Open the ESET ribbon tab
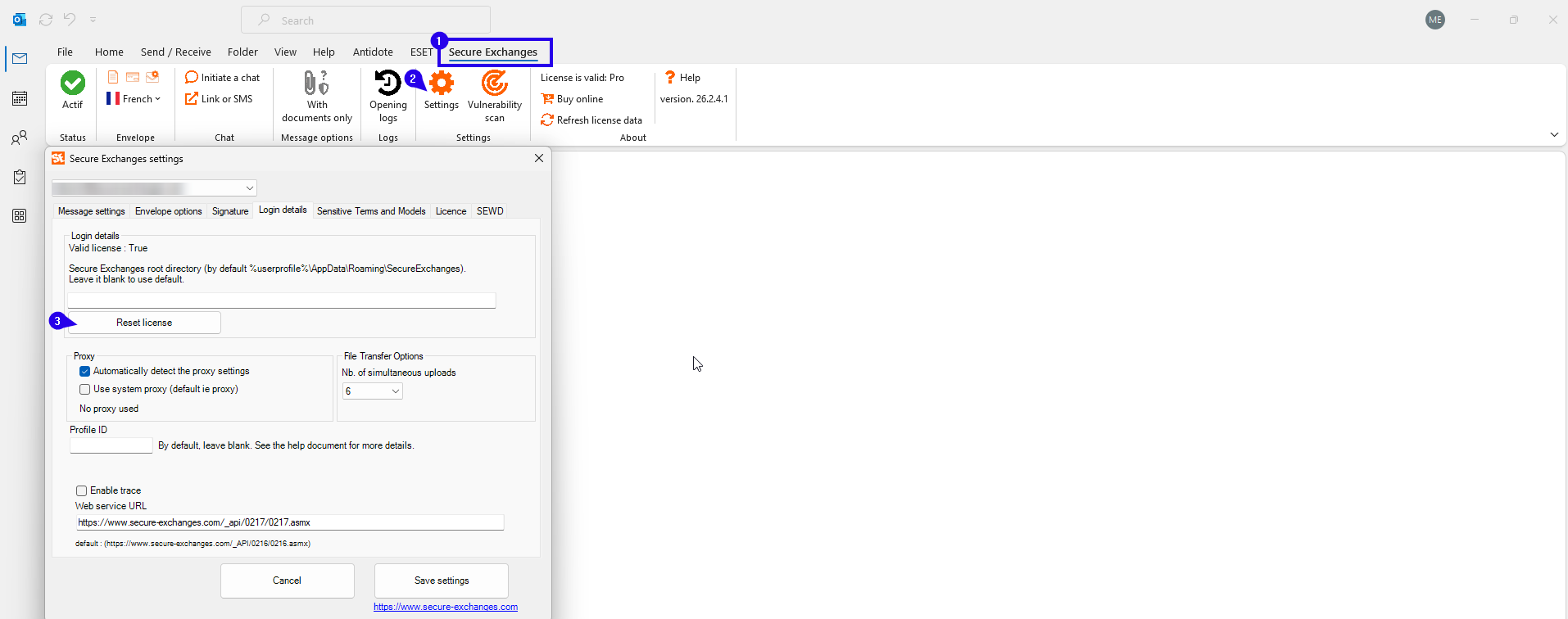 coord(421,52)
